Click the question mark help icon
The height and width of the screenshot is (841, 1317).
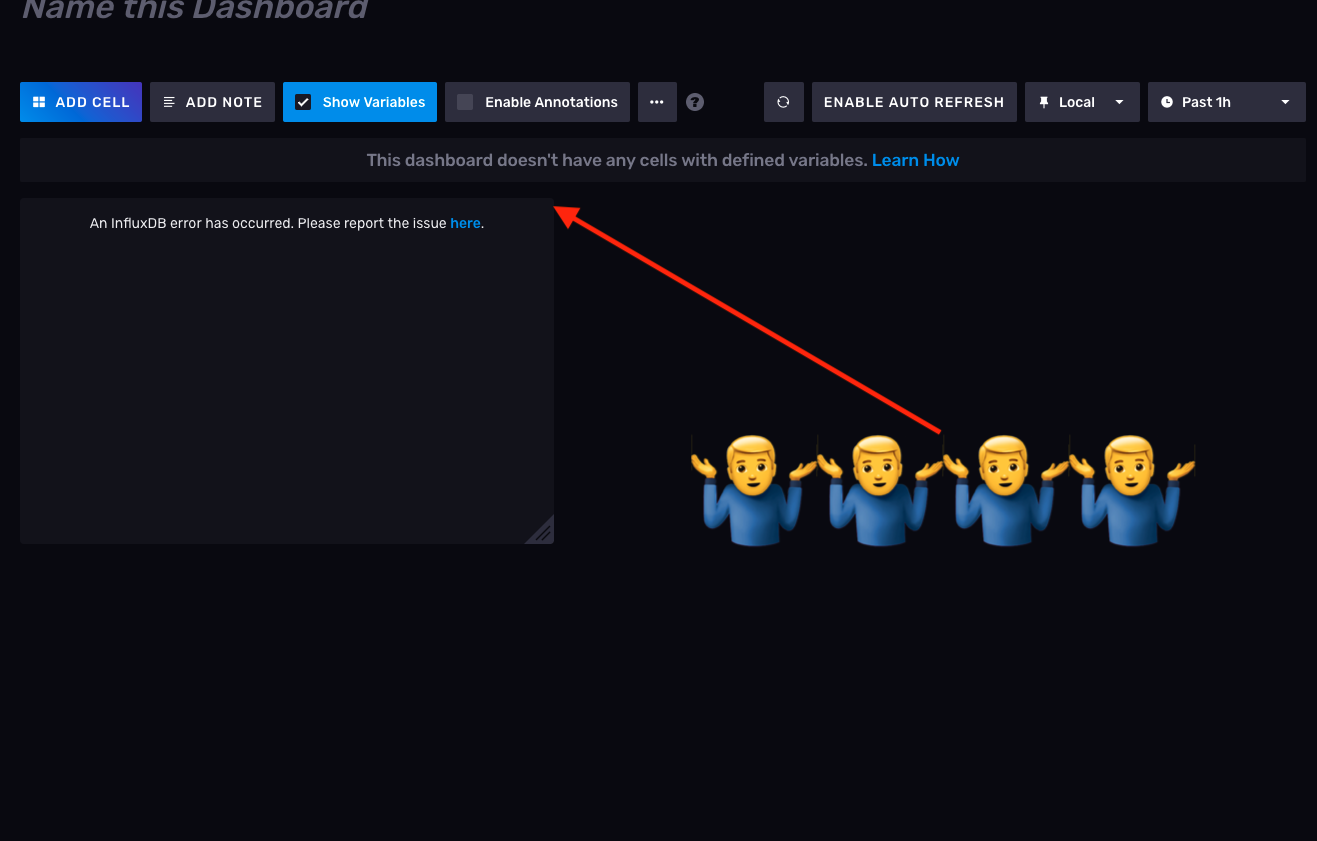695,102
